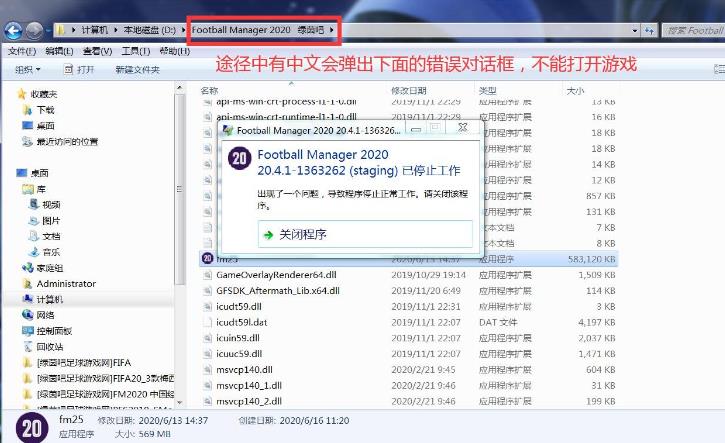This screenshot has height=443, width=725.
Task: Click the Back navigation arrow button
Action: (x=13, y=31)
